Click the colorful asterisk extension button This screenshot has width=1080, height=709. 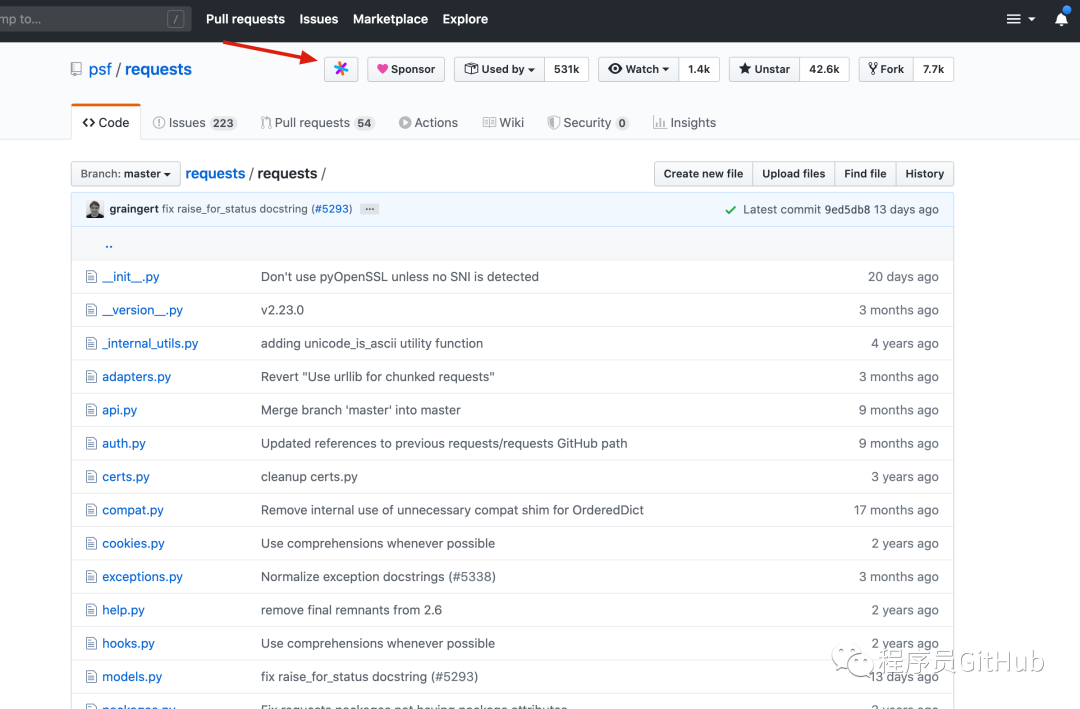pos(341,69)
